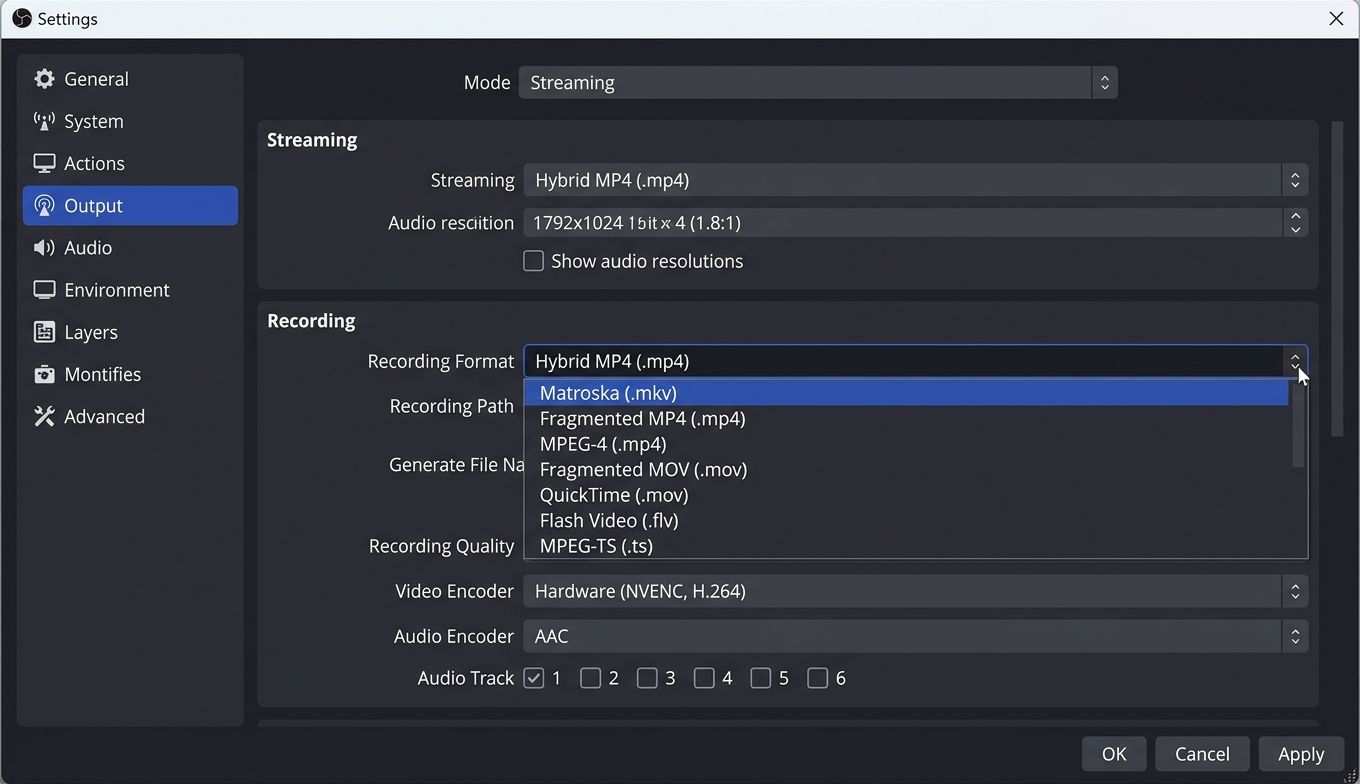Open the Mode dropdown showing Streaming
Screen dimensions: 1360x784
coord(818,82)
